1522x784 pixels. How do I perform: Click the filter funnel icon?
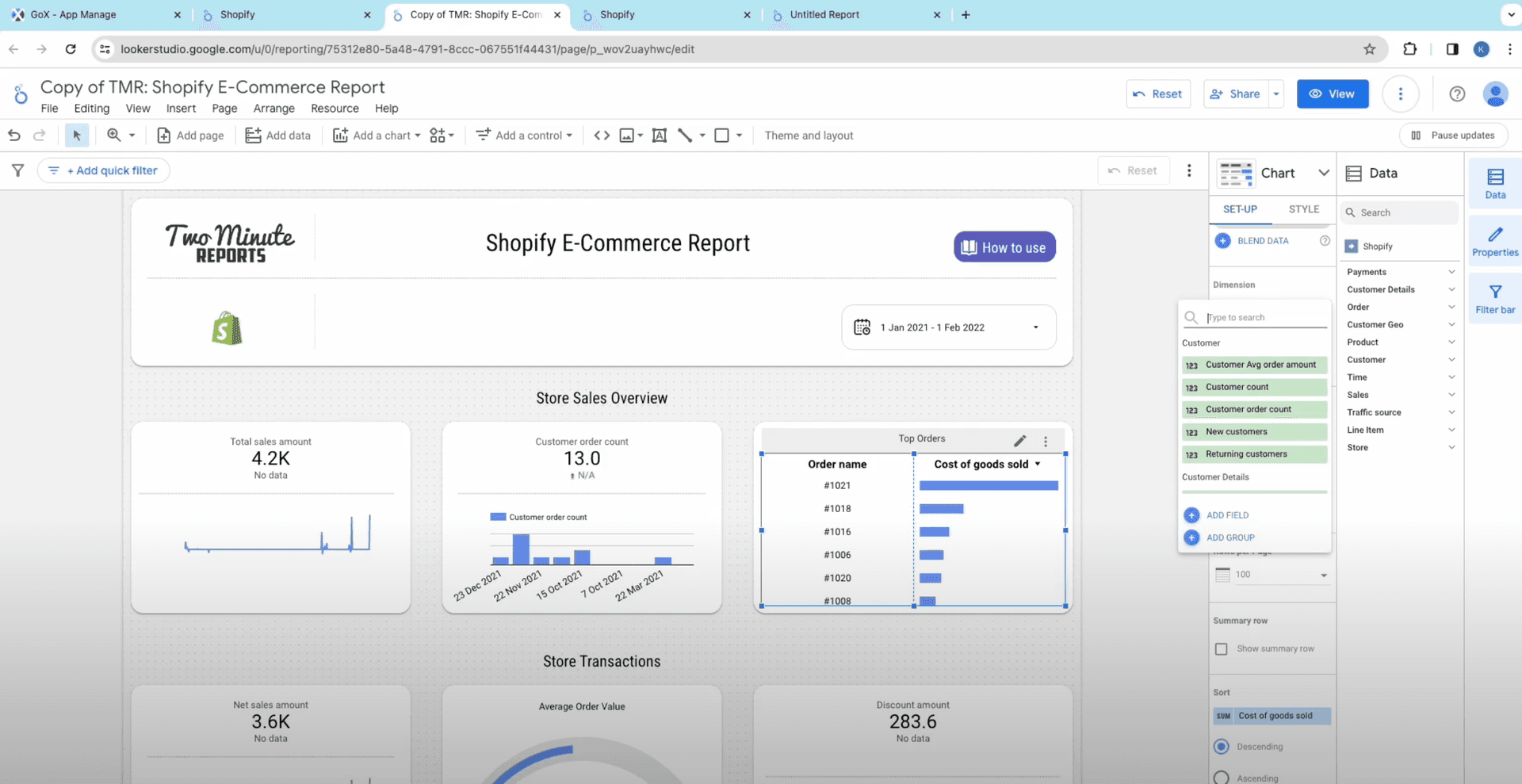click(x=17, y=170)
